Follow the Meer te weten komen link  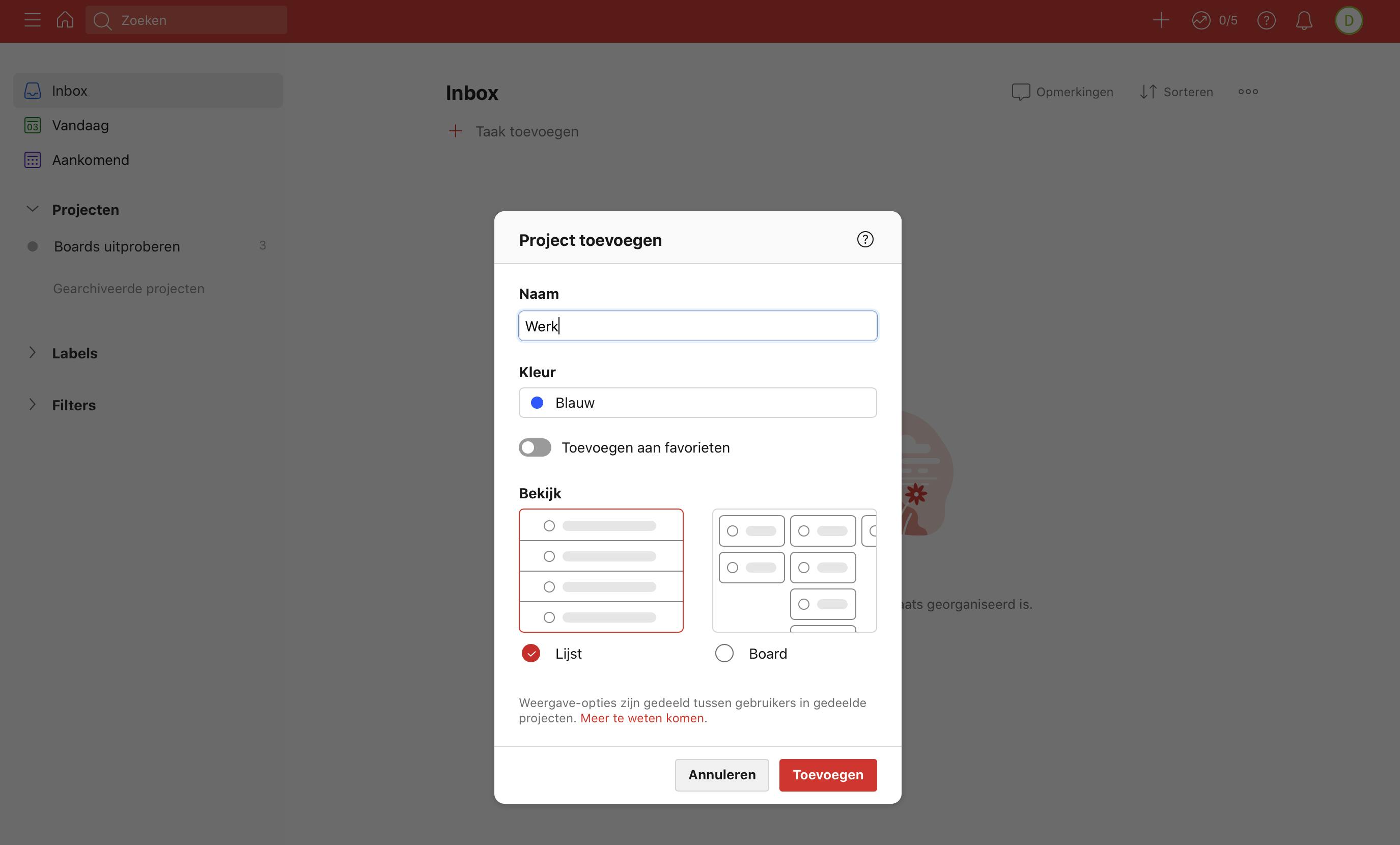[x=641, y=718]
